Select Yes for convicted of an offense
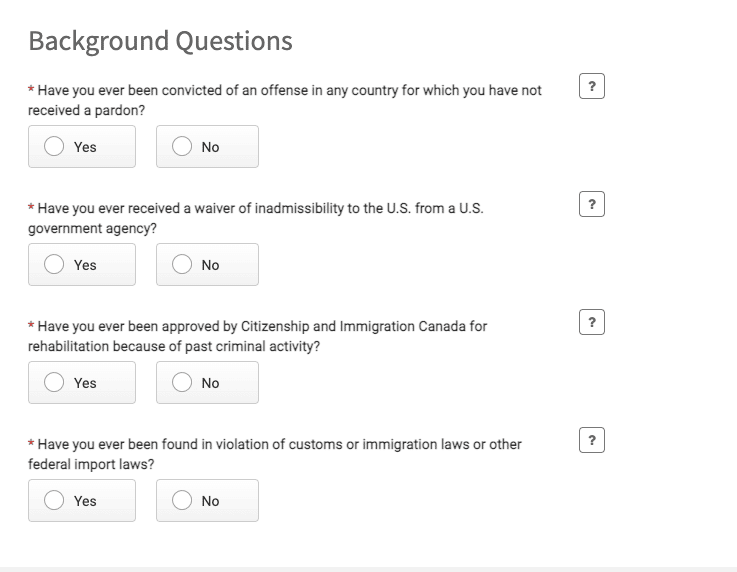 click(82, 147)
